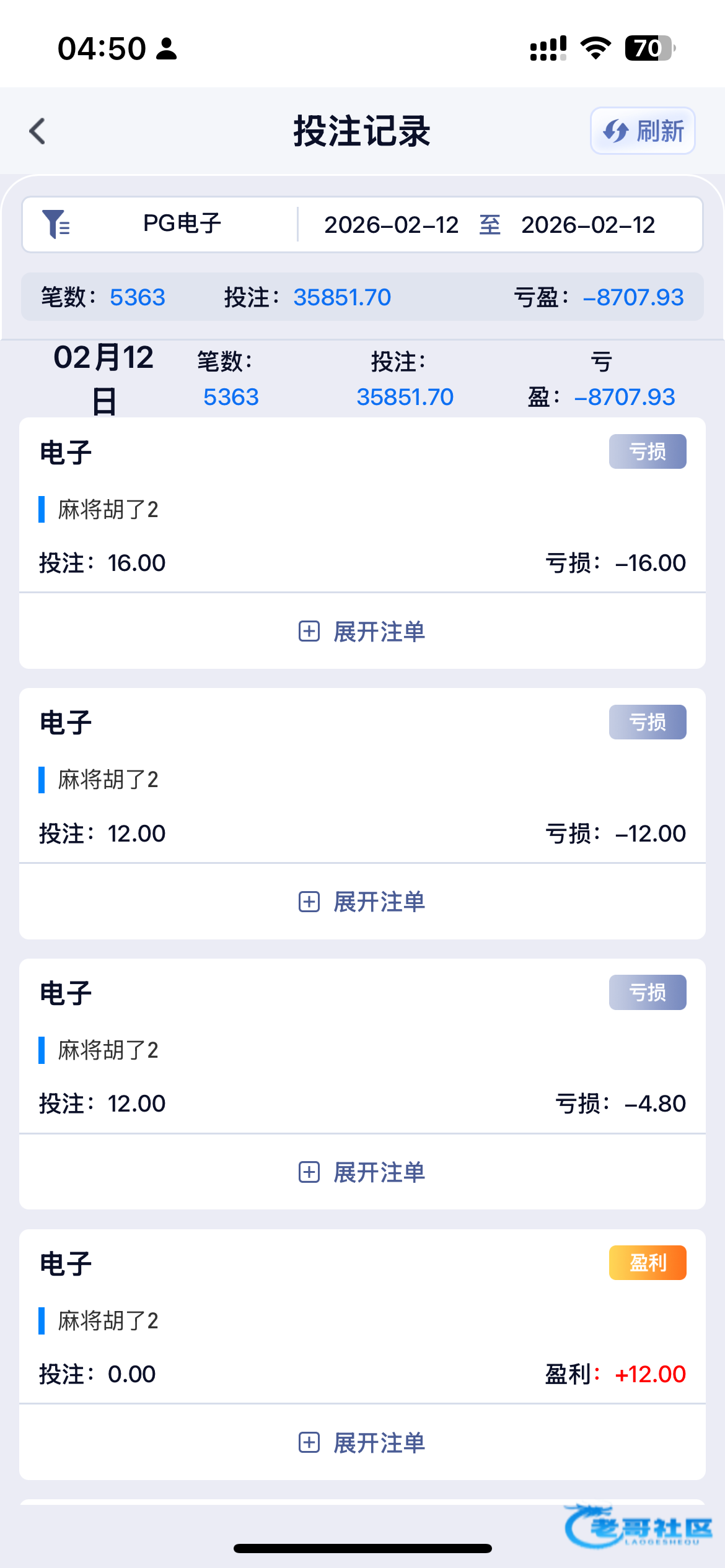The image size is (725, 1568).
Task: Expand bet slip for -4.80 loss record
Action: (362, 1172)
